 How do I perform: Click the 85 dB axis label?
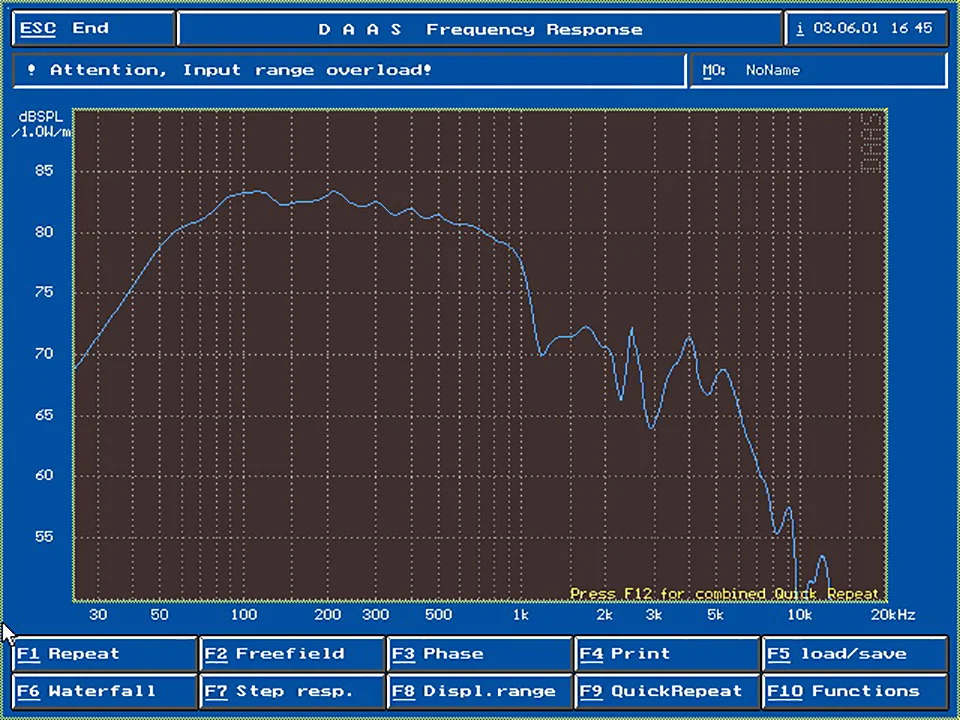click(x=44, y=171)
